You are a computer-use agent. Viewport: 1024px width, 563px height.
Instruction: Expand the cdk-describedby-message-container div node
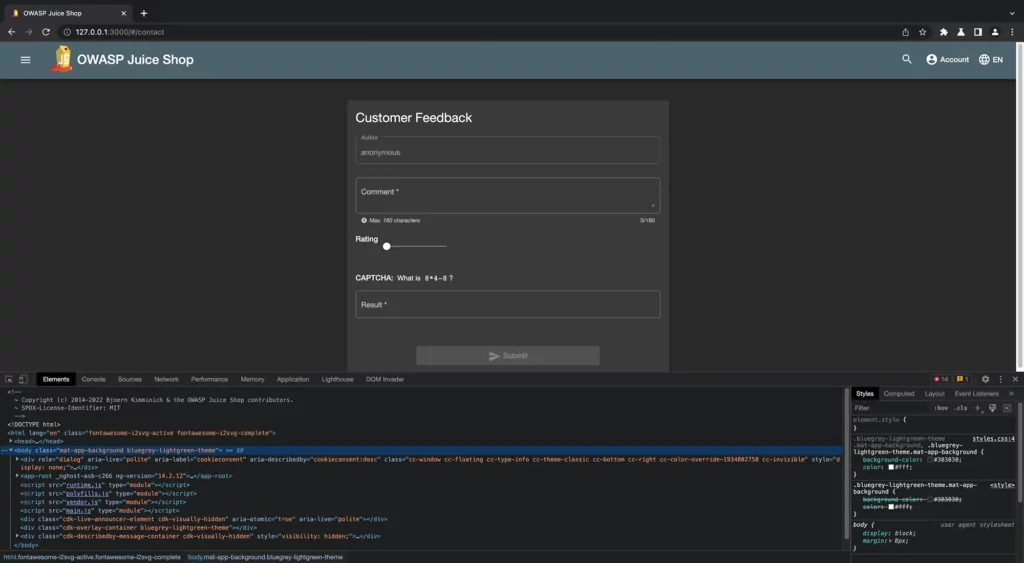tap(17, 536)
